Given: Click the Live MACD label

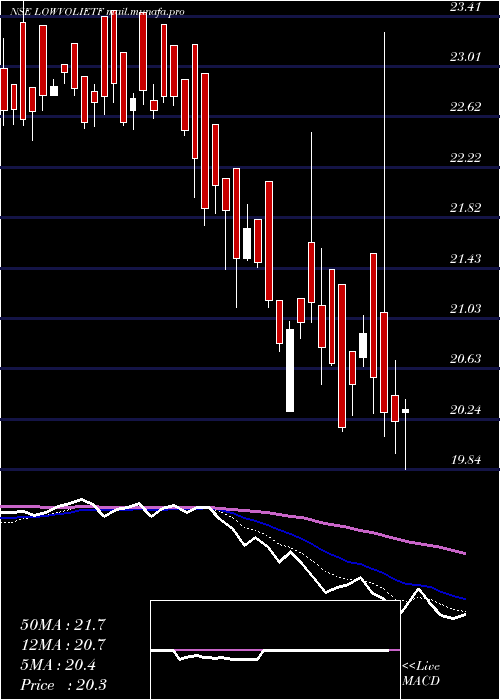Looking at the screenshot, I should 421,674.
